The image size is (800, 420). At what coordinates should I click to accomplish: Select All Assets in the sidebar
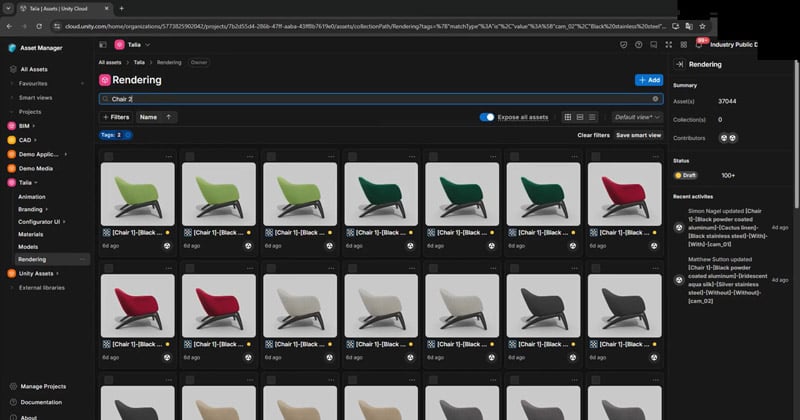click(34, 69)
